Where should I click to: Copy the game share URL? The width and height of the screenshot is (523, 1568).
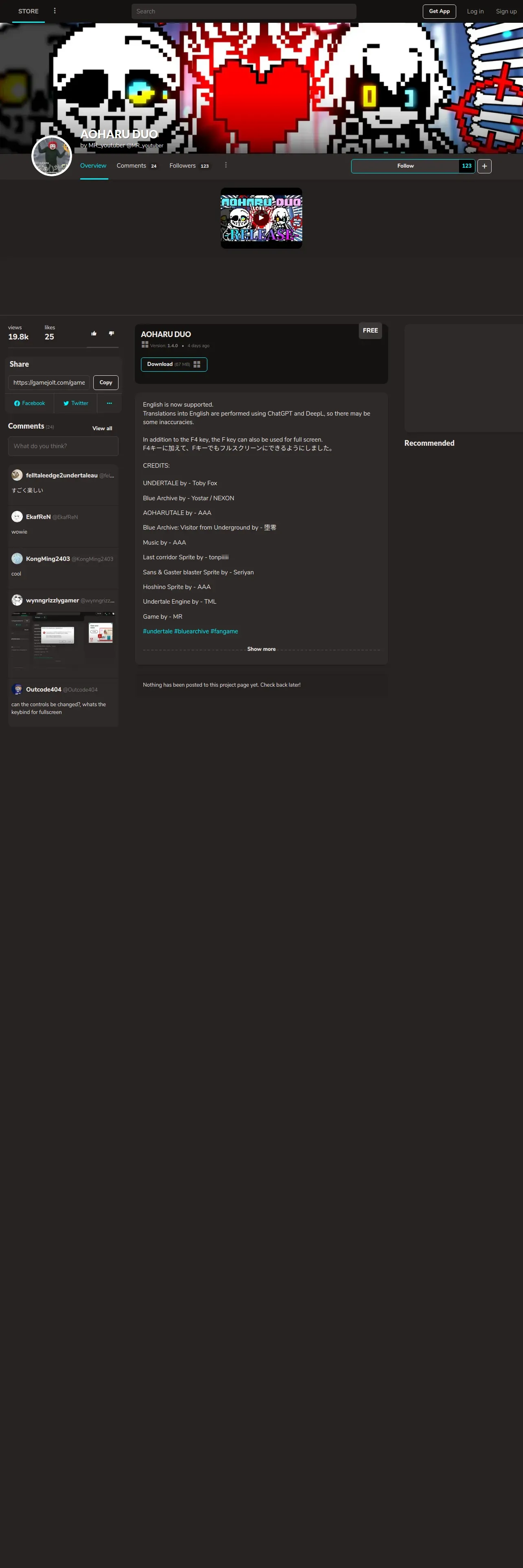(106, 382)
